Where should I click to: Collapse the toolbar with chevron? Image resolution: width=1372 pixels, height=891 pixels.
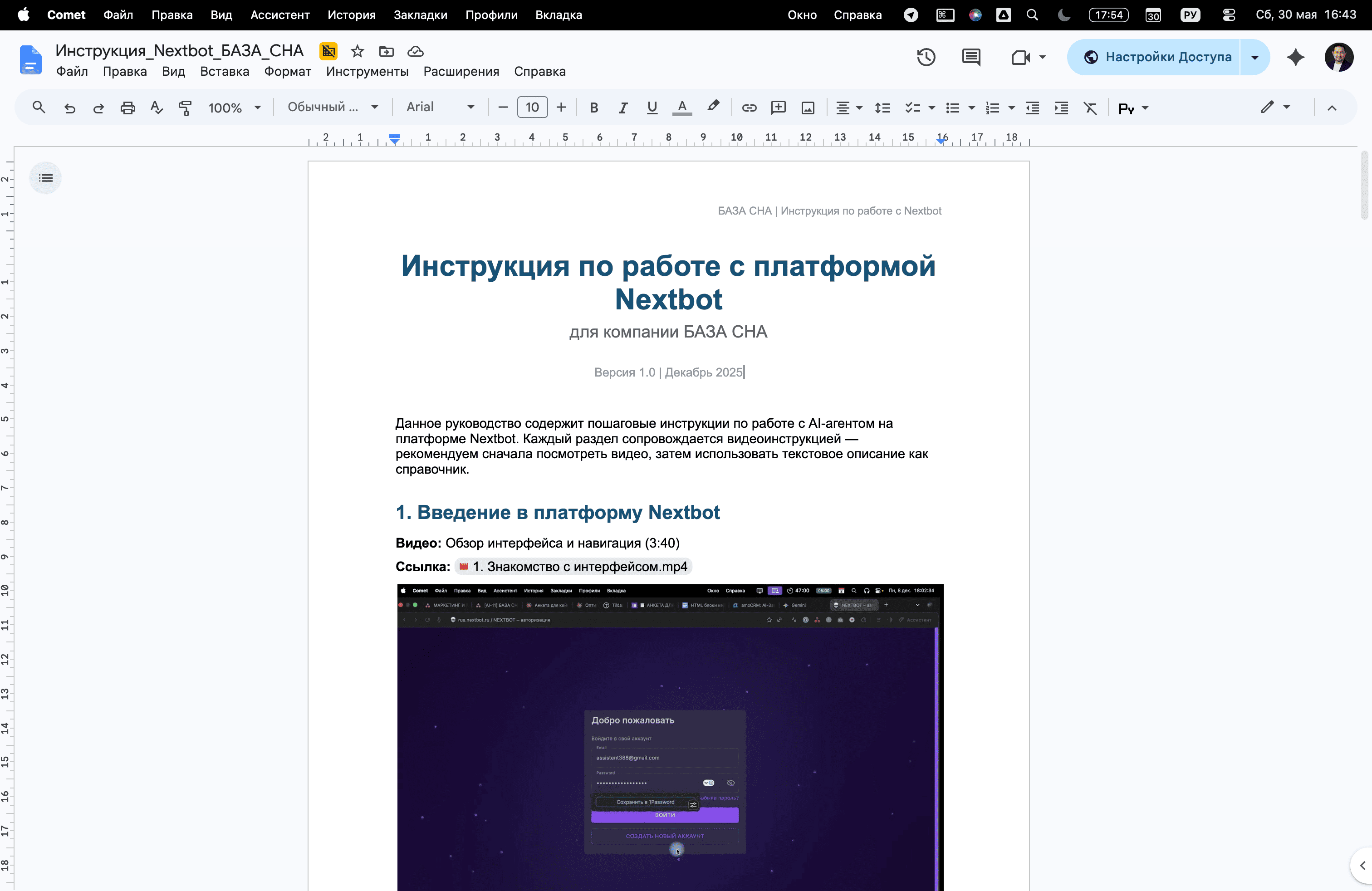click(1332, 108)
